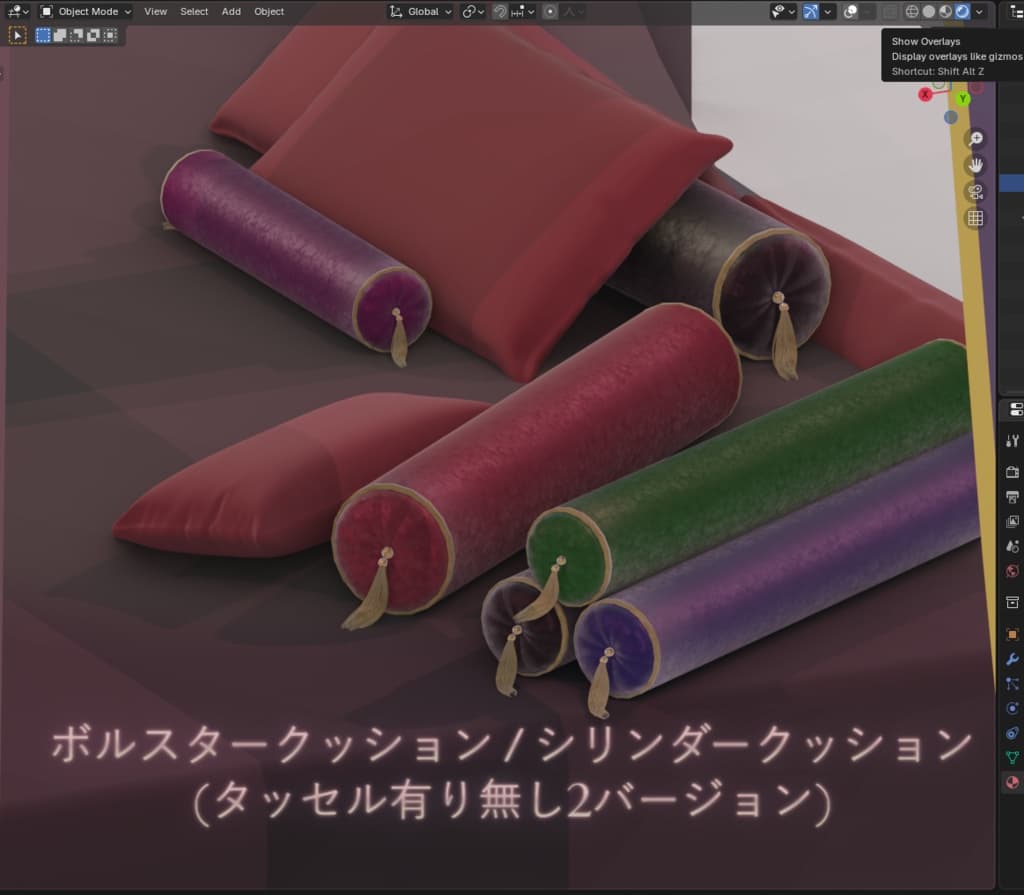Open the proportional editing falloff dropdown
This screenshot has height=895, width=1024.
(x=580, y=11)
